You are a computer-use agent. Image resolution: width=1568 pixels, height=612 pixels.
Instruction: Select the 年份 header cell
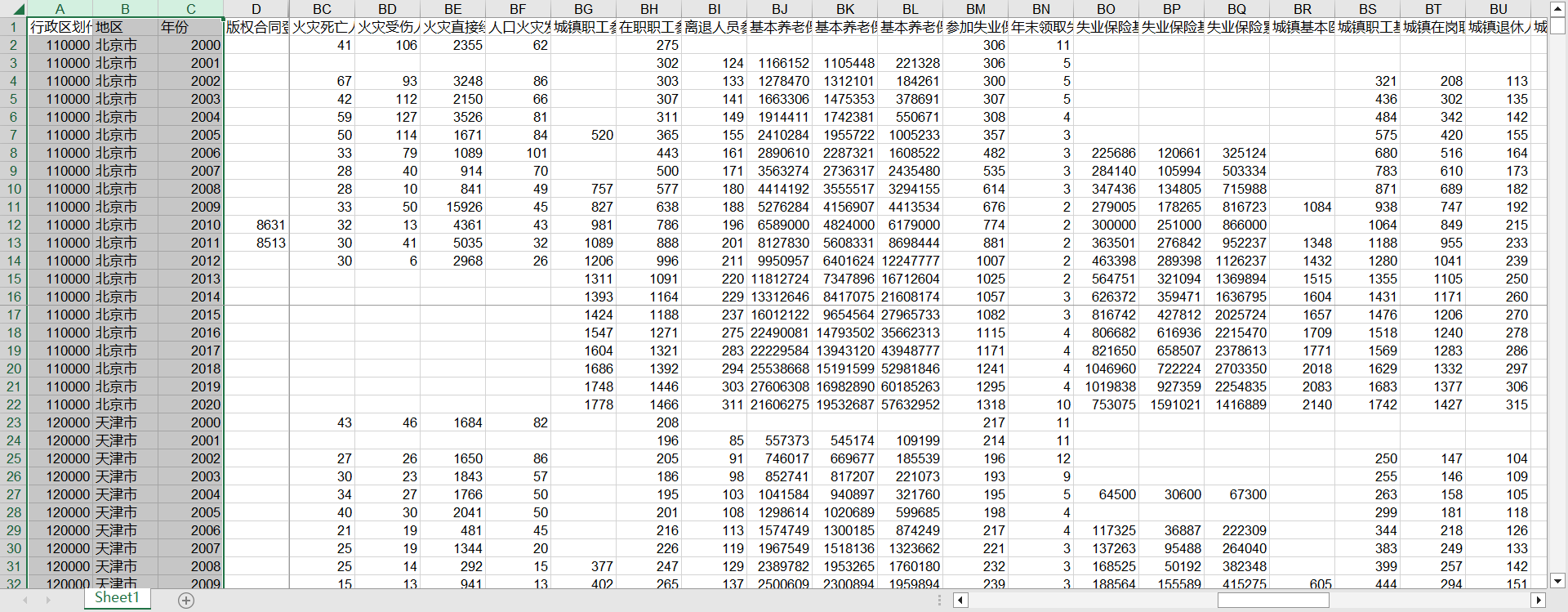pos(190,27)
